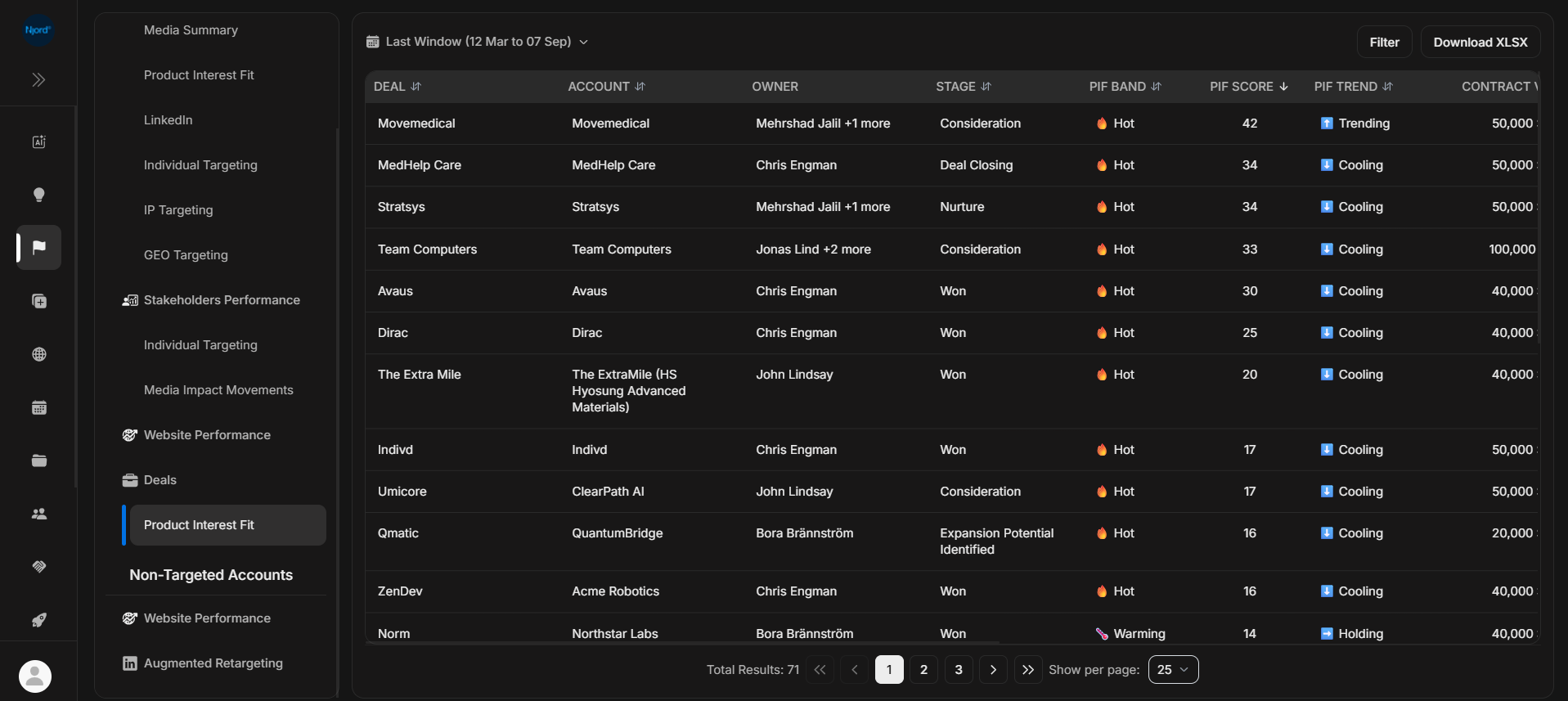Open Individual Targeting under Stakeholders Performance
Viewport: 1568px width, 701px height.
pos(200,345)
